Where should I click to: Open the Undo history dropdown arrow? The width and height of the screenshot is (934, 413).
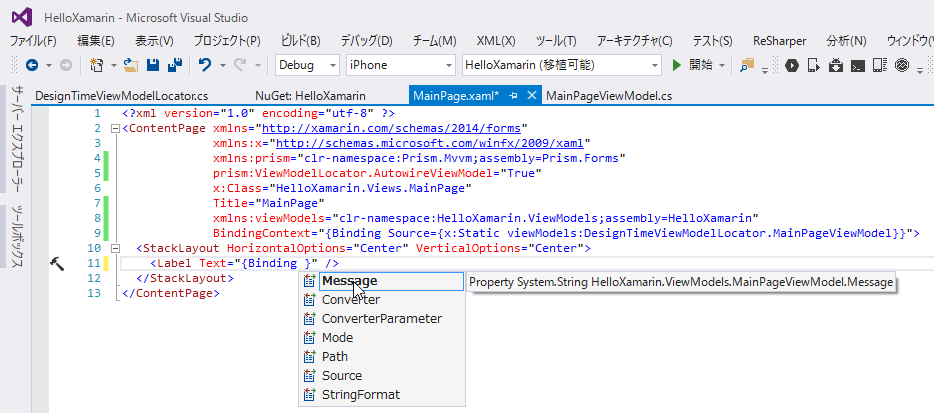pos(222,65)
